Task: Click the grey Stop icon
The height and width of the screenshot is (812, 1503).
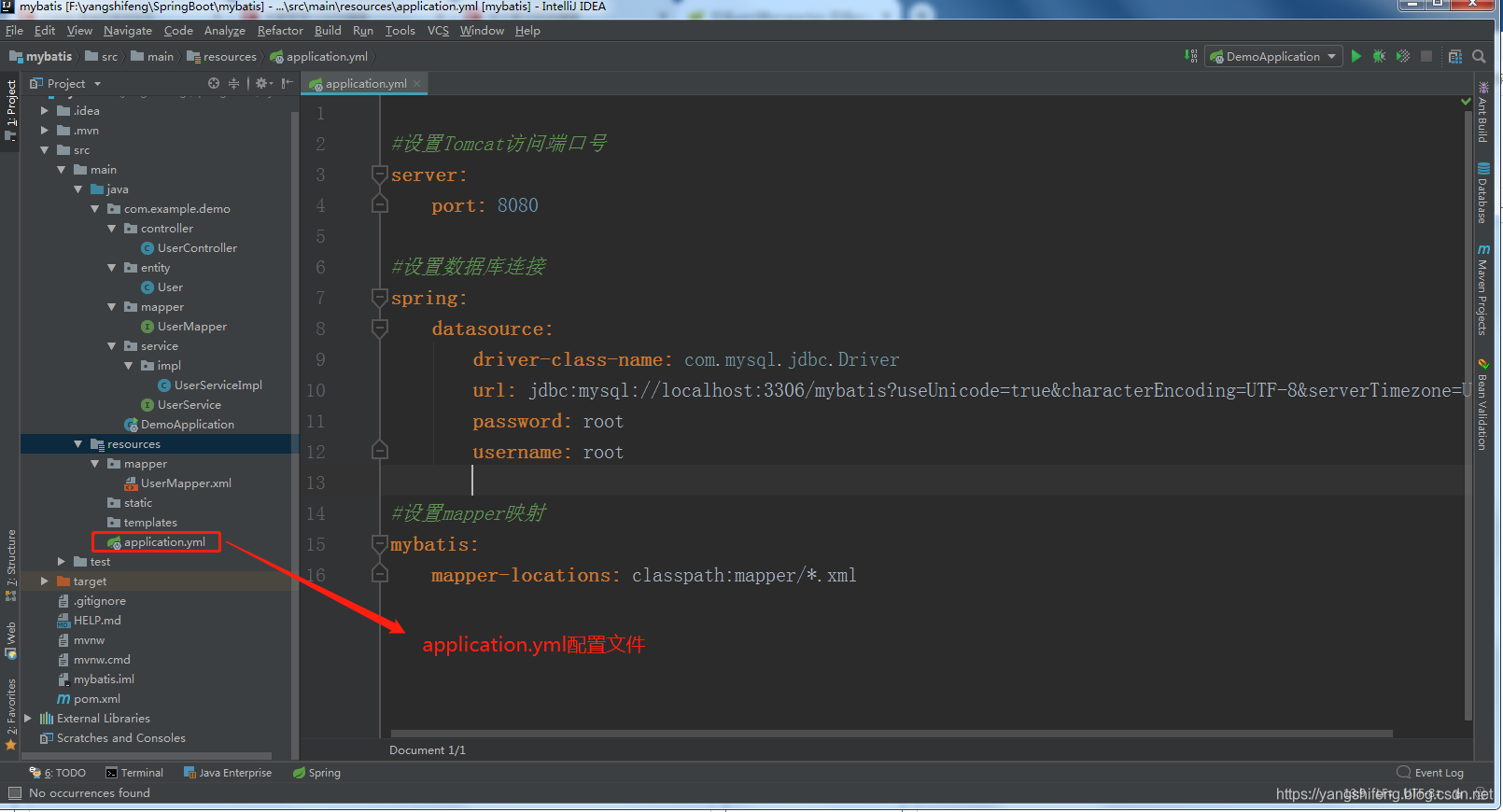Action: (1426, 56)
